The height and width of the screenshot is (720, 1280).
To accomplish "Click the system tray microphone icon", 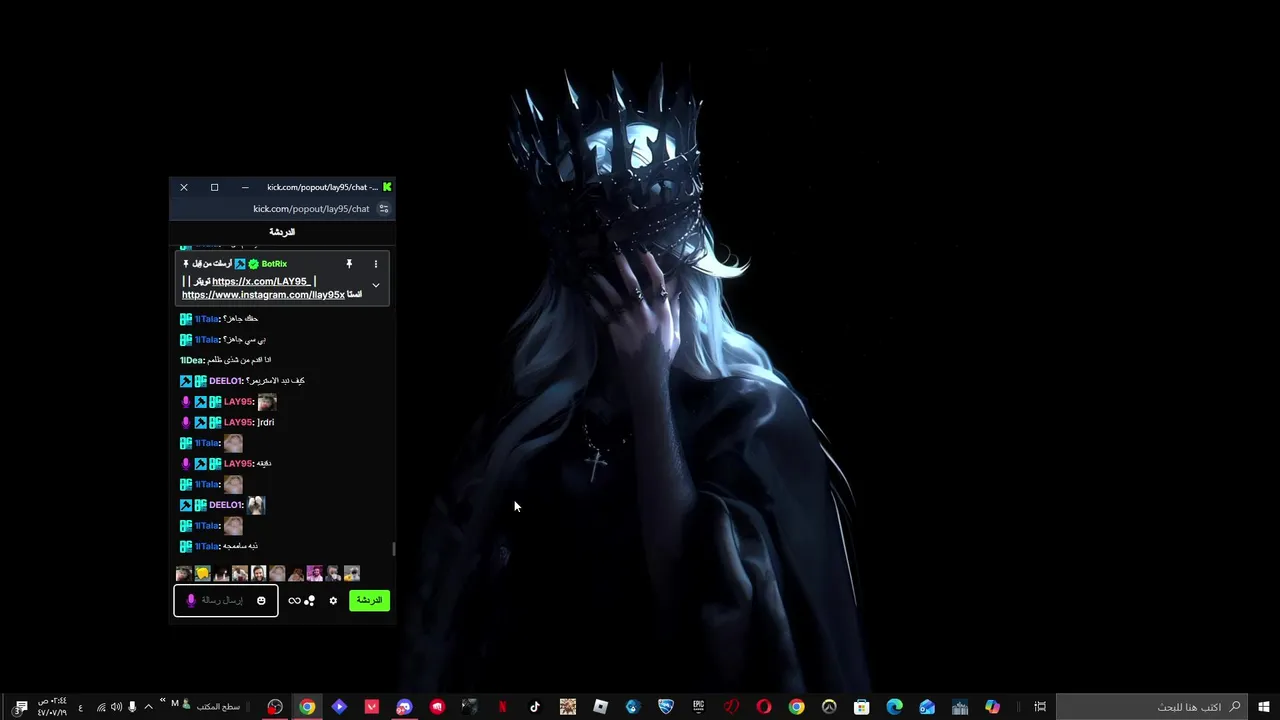I will 132,707.
